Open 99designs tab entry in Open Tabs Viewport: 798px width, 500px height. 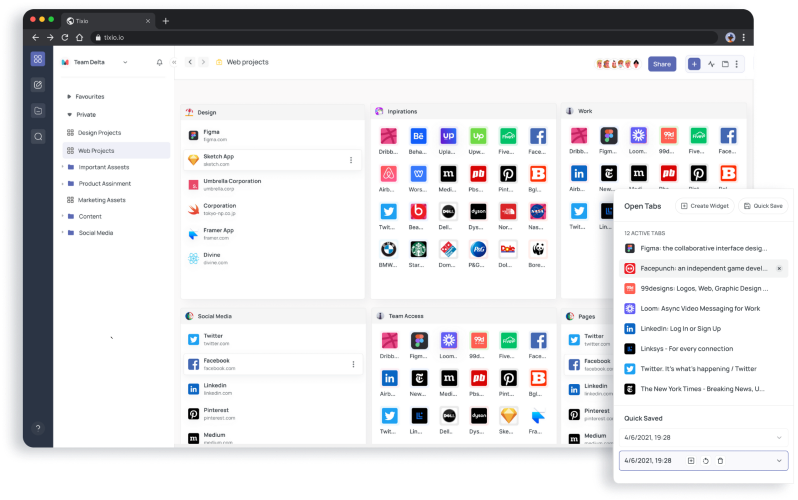[x=703, y=289]
